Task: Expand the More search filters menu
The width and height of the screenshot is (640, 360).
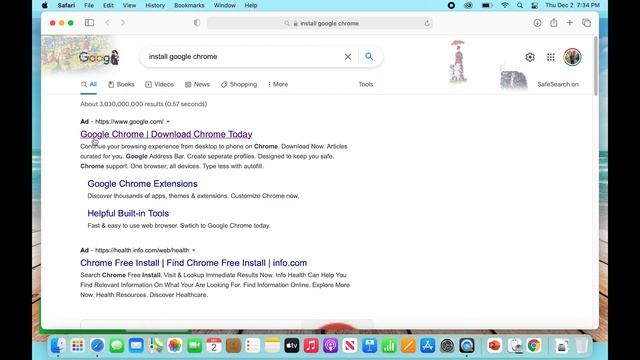Action: 278,84
